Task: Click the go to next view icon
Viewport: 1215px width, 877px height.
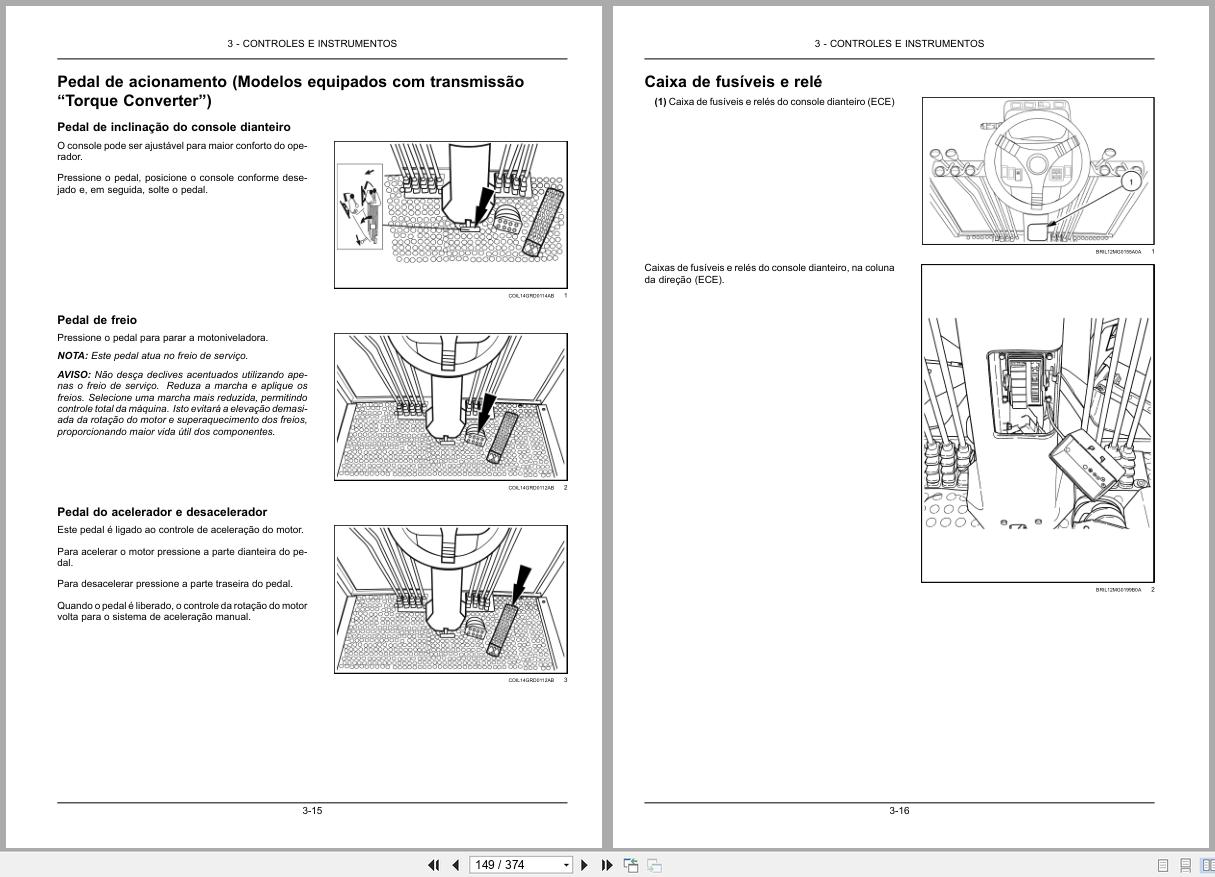Action: [x=655, y=865]
